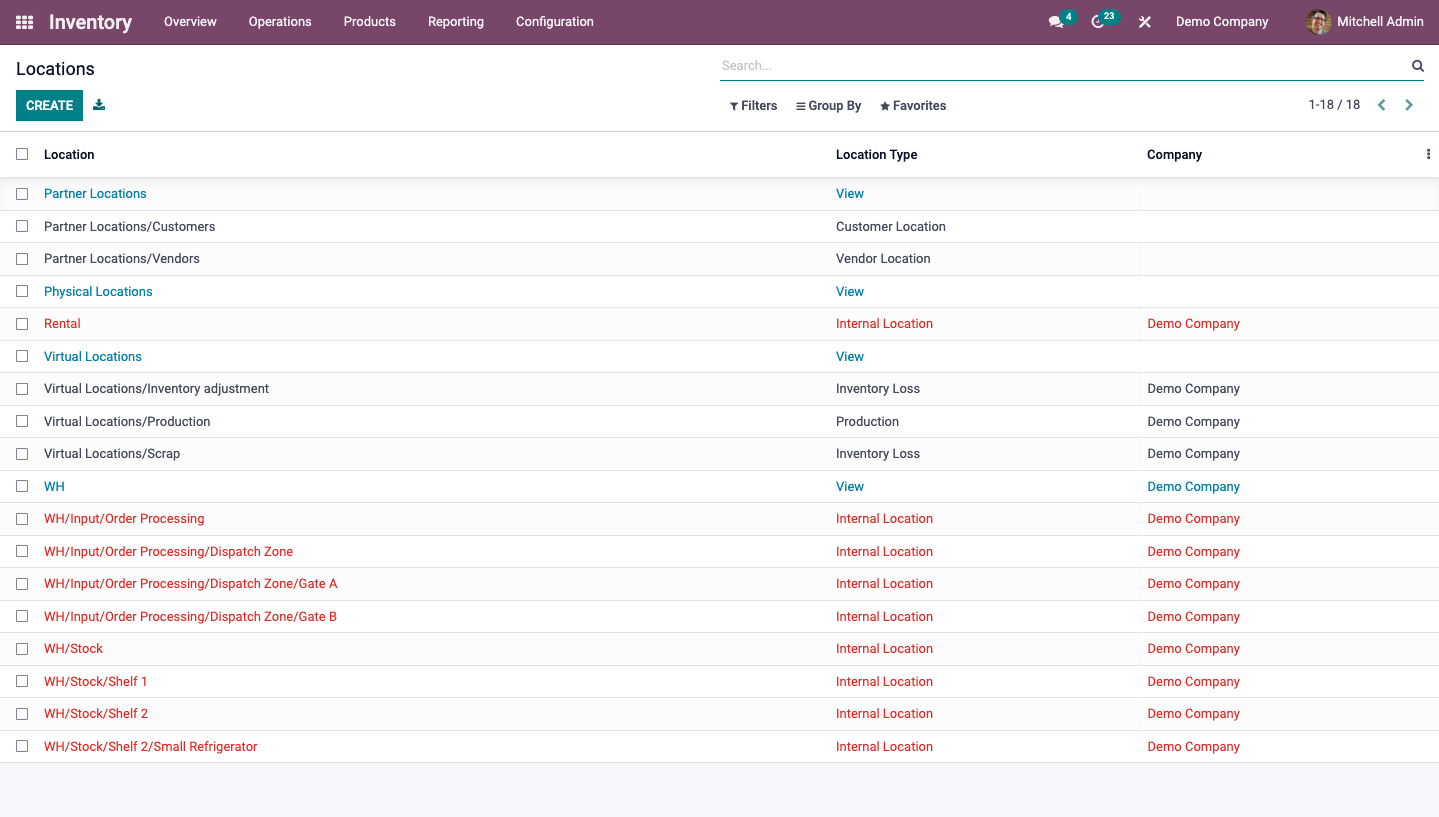Click the debug tools wrench icon
This screenshot has width=1439, height=817.
coord(1145,22)
